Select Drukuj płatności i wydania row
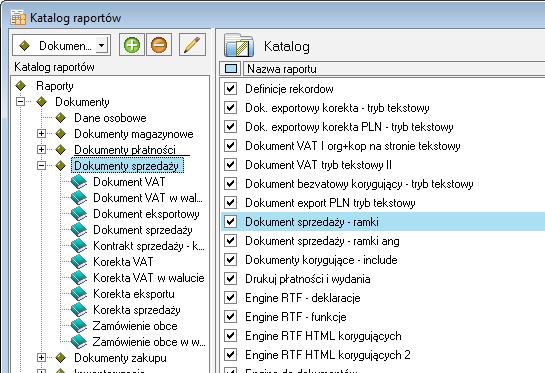The image size is (545, 373). pos(382,279)
